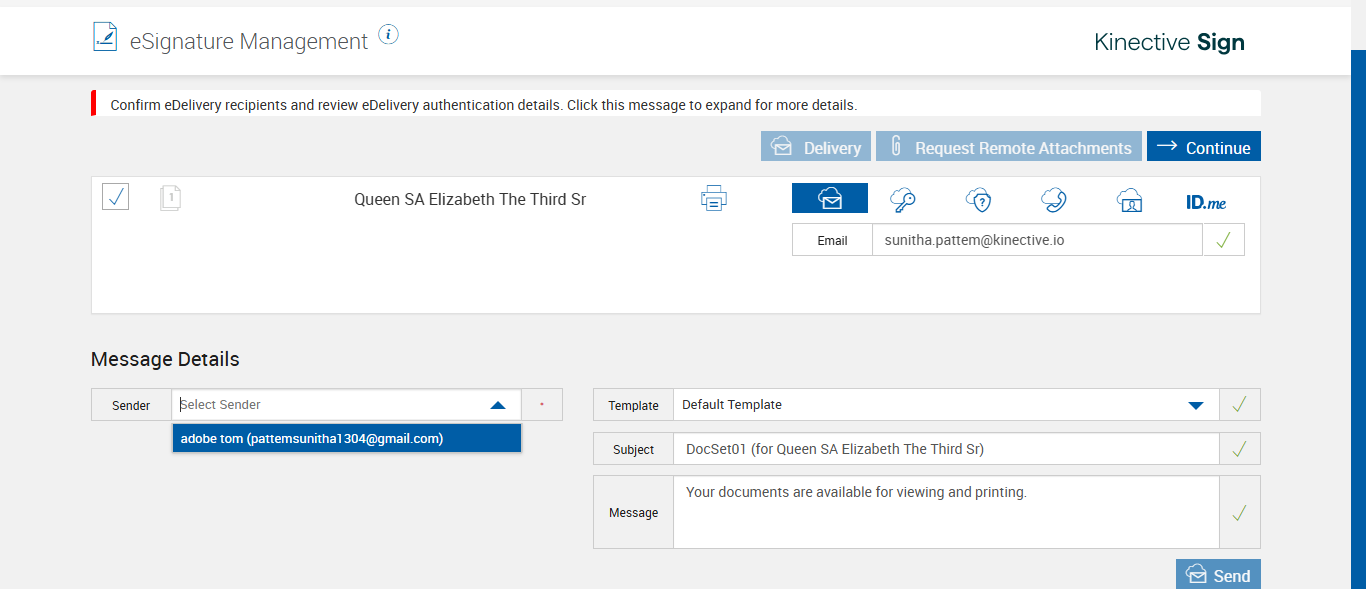Click the recipient Email address field
This screenshot has height=589, width=1366.
(x=1036, y=240)
